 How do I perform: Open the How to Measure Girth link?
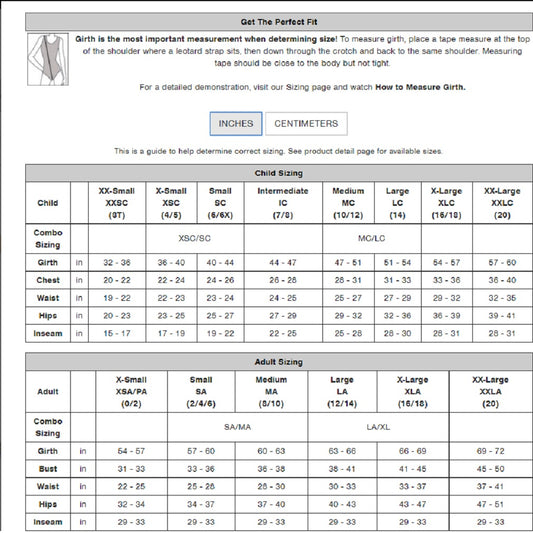coord(420,87)
